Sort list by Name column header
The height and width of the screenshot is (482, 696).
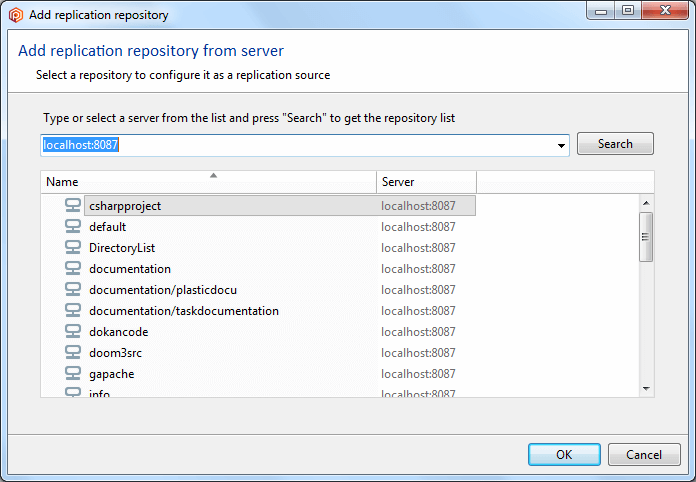point(209,182)
